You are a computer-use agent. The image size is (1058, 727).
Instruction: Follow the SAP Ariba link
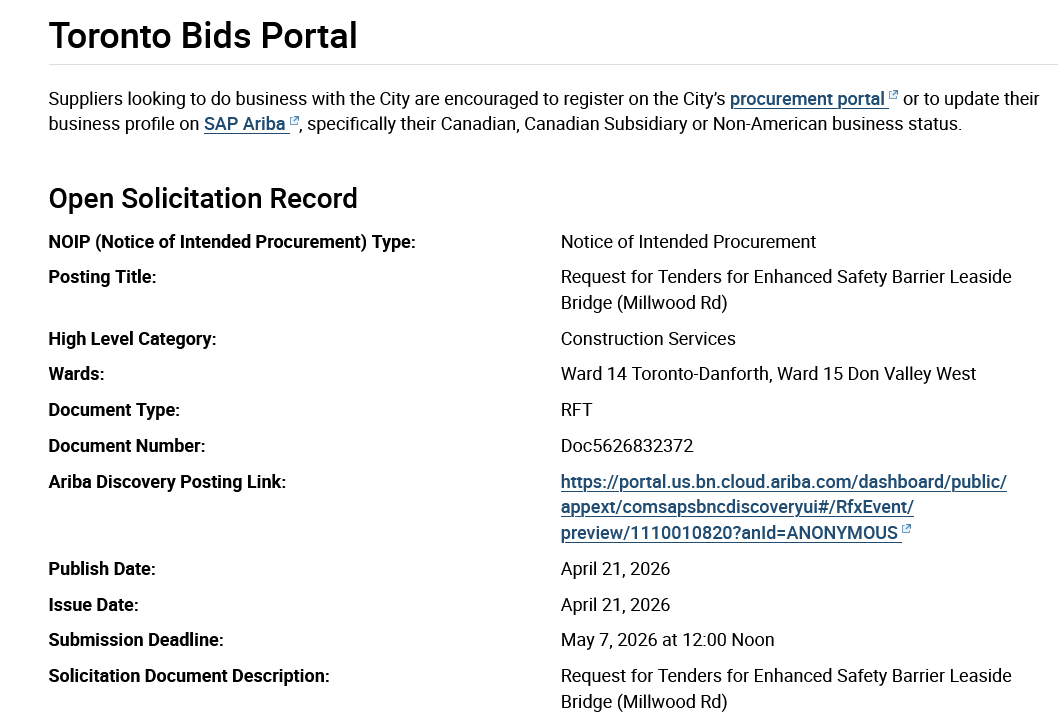244,125
